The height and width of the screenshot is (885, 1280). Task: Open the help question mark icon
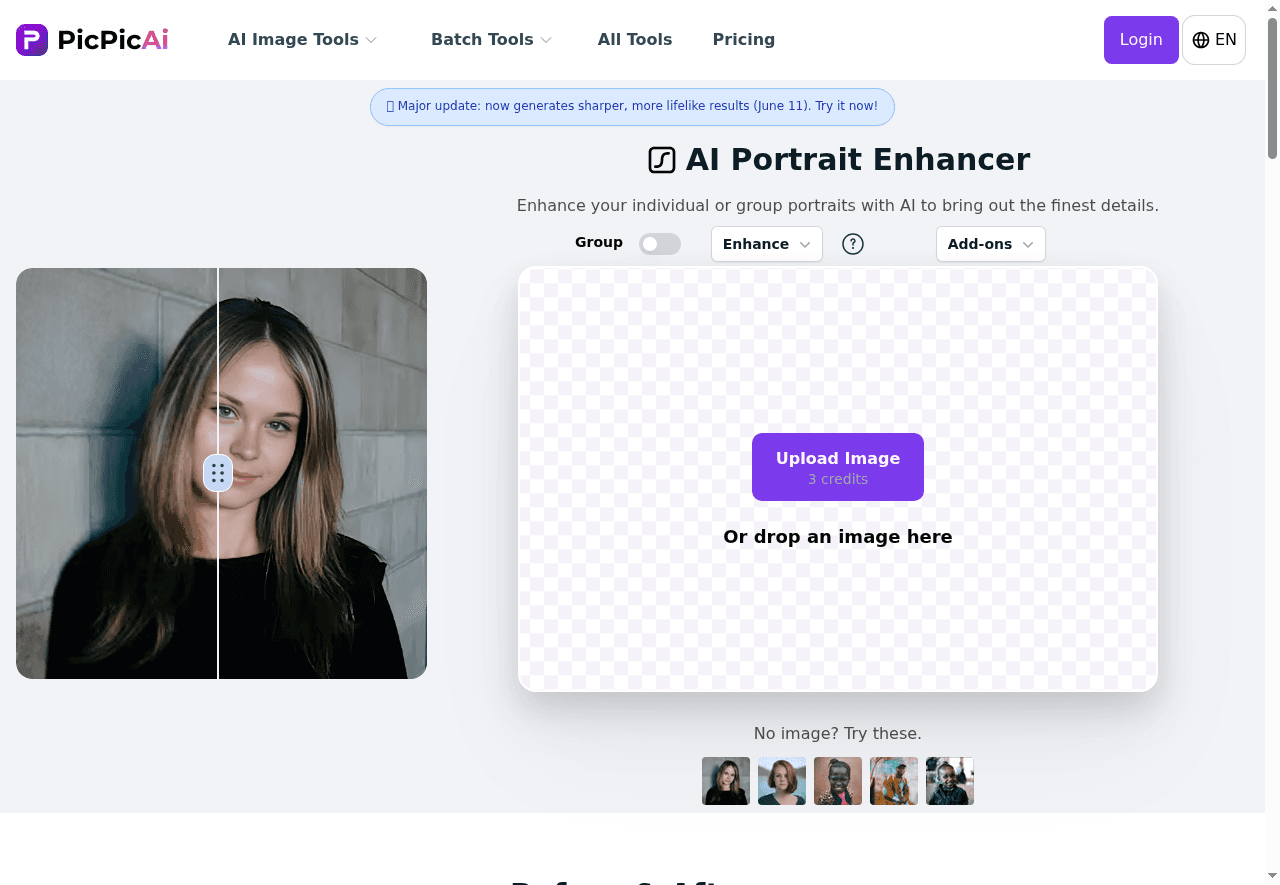(x=852, y=243)
